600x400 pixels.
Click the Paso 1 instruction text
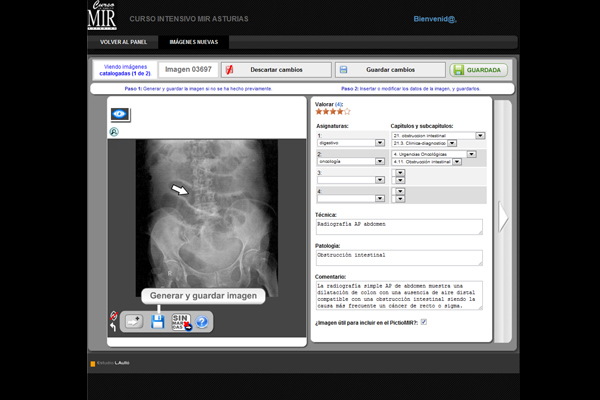point(198,89)
